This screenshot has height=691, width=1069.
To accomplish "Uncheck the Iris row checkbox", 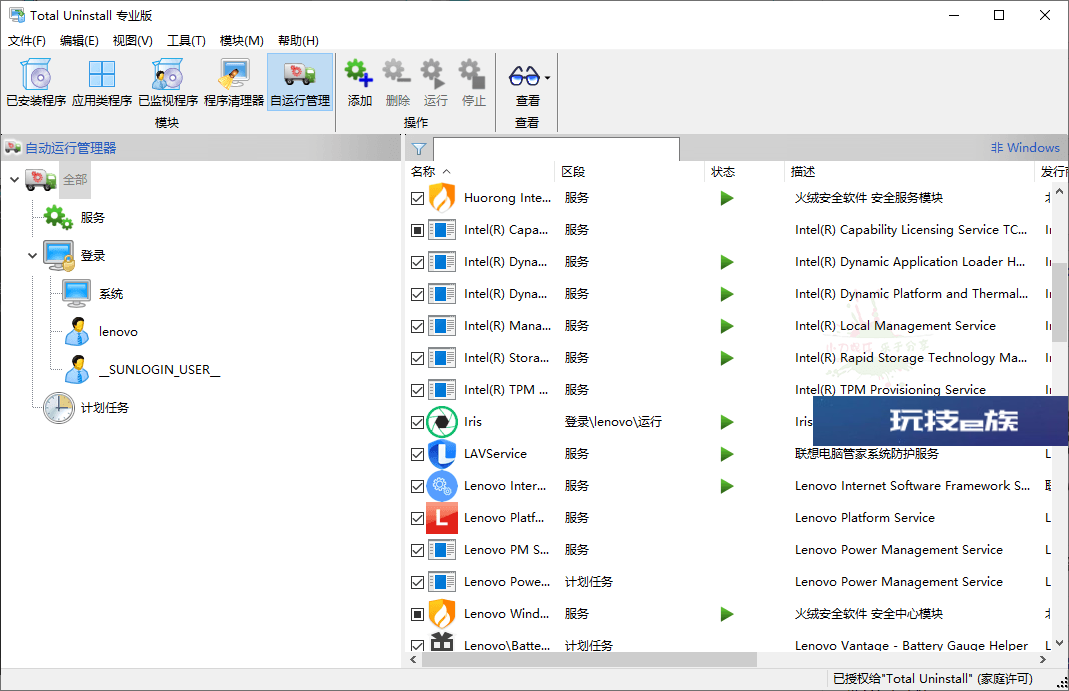I will (x=418, y=423).
